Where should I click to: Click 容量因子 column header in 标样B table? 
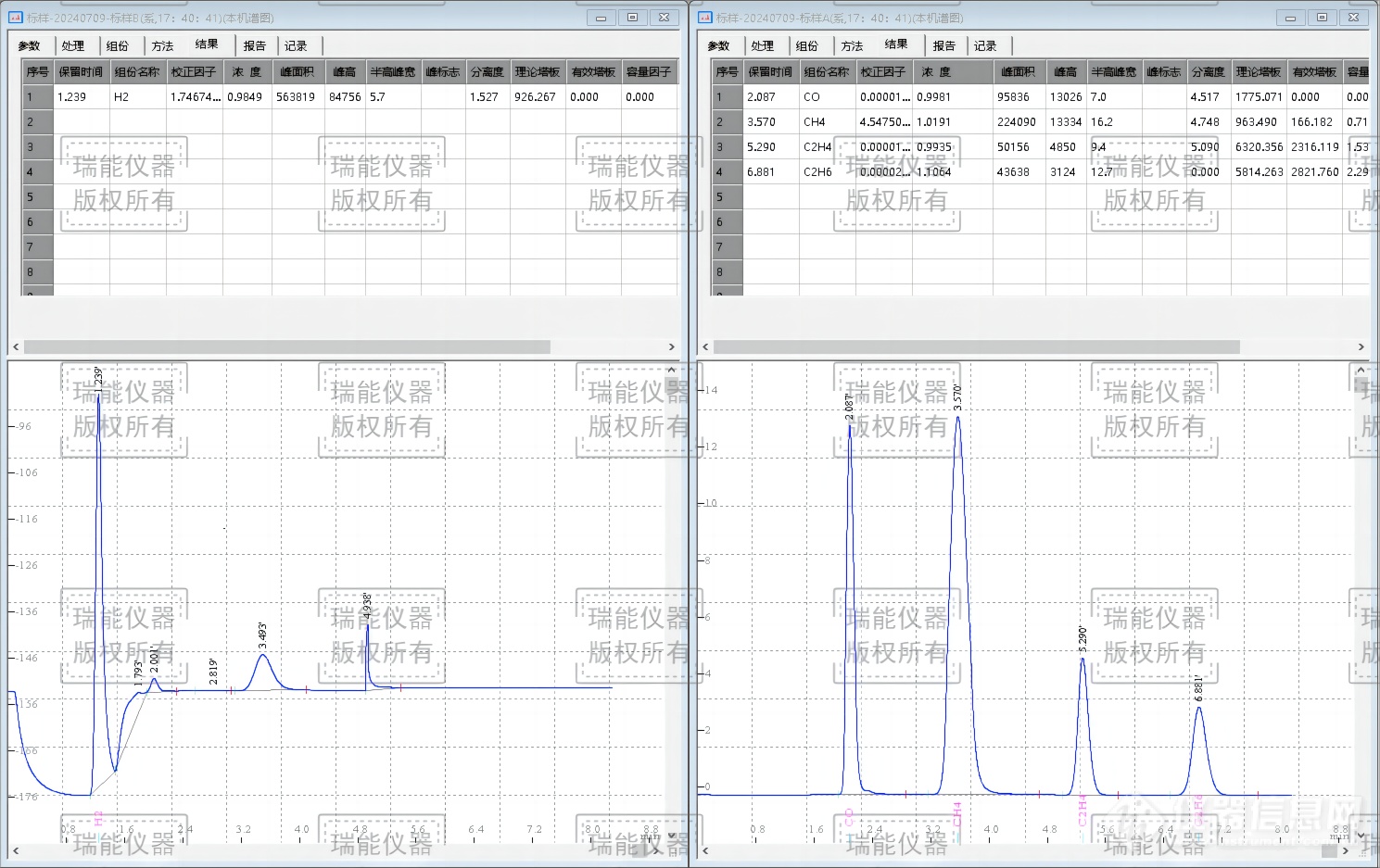[649, 71]
